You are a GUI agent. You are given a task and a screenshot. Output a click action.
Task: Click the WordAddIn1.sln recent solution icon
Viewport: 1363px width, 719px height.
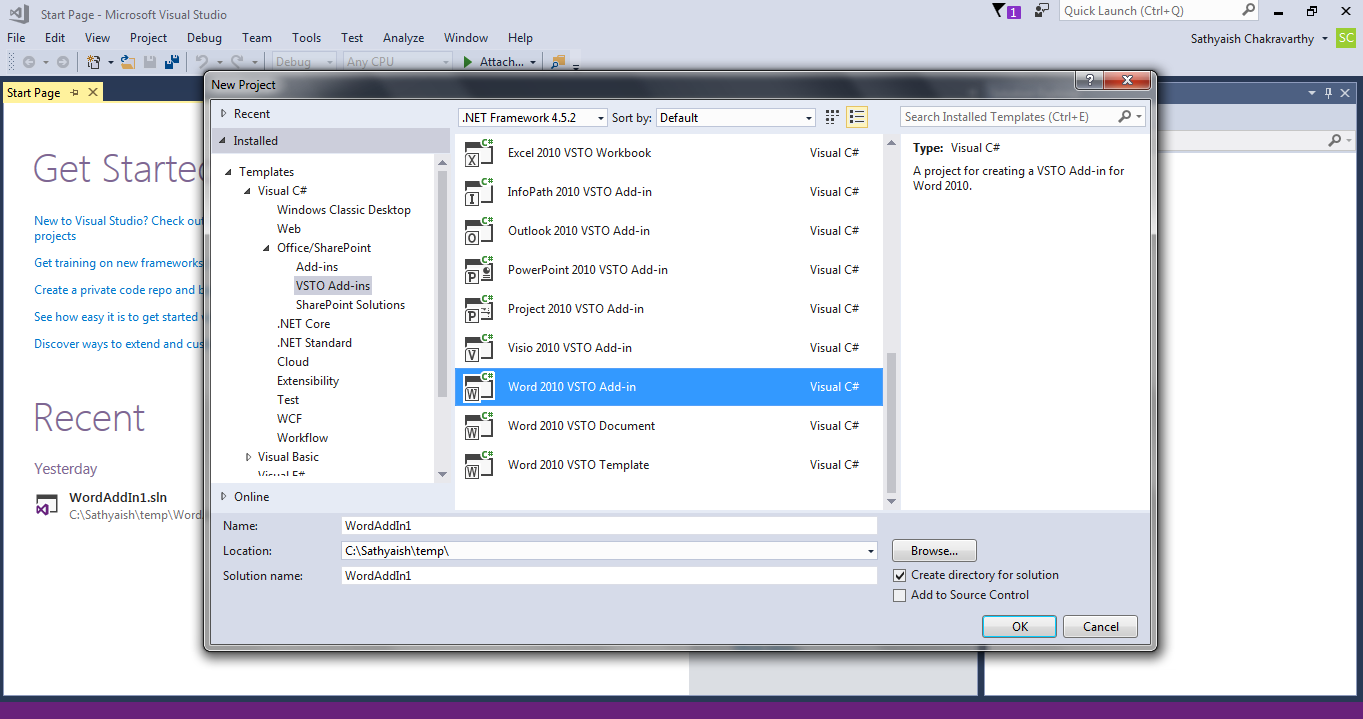[45, 505]
